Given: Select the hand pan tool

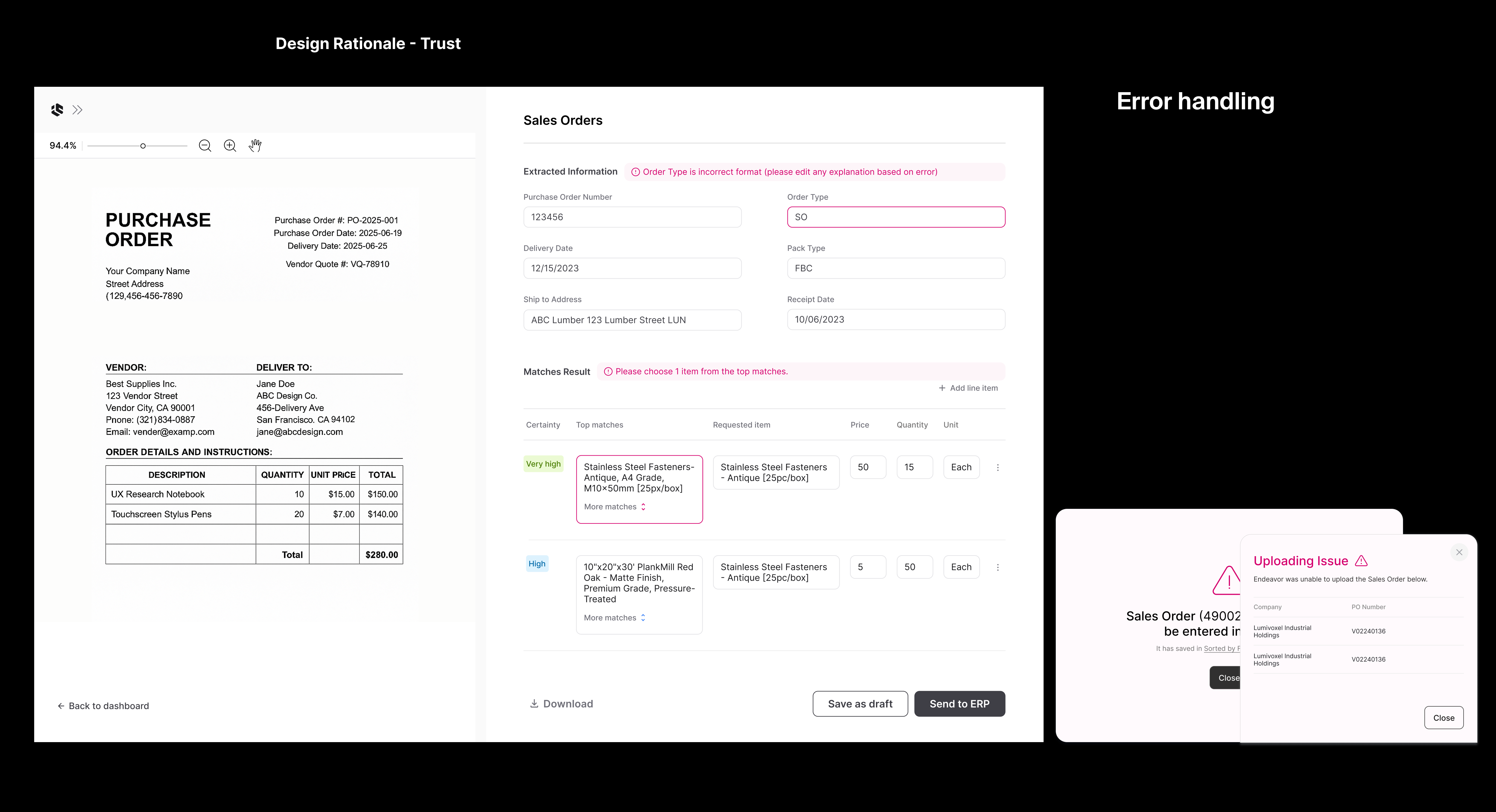Looking at the screenshot, I should click(256, 146).
